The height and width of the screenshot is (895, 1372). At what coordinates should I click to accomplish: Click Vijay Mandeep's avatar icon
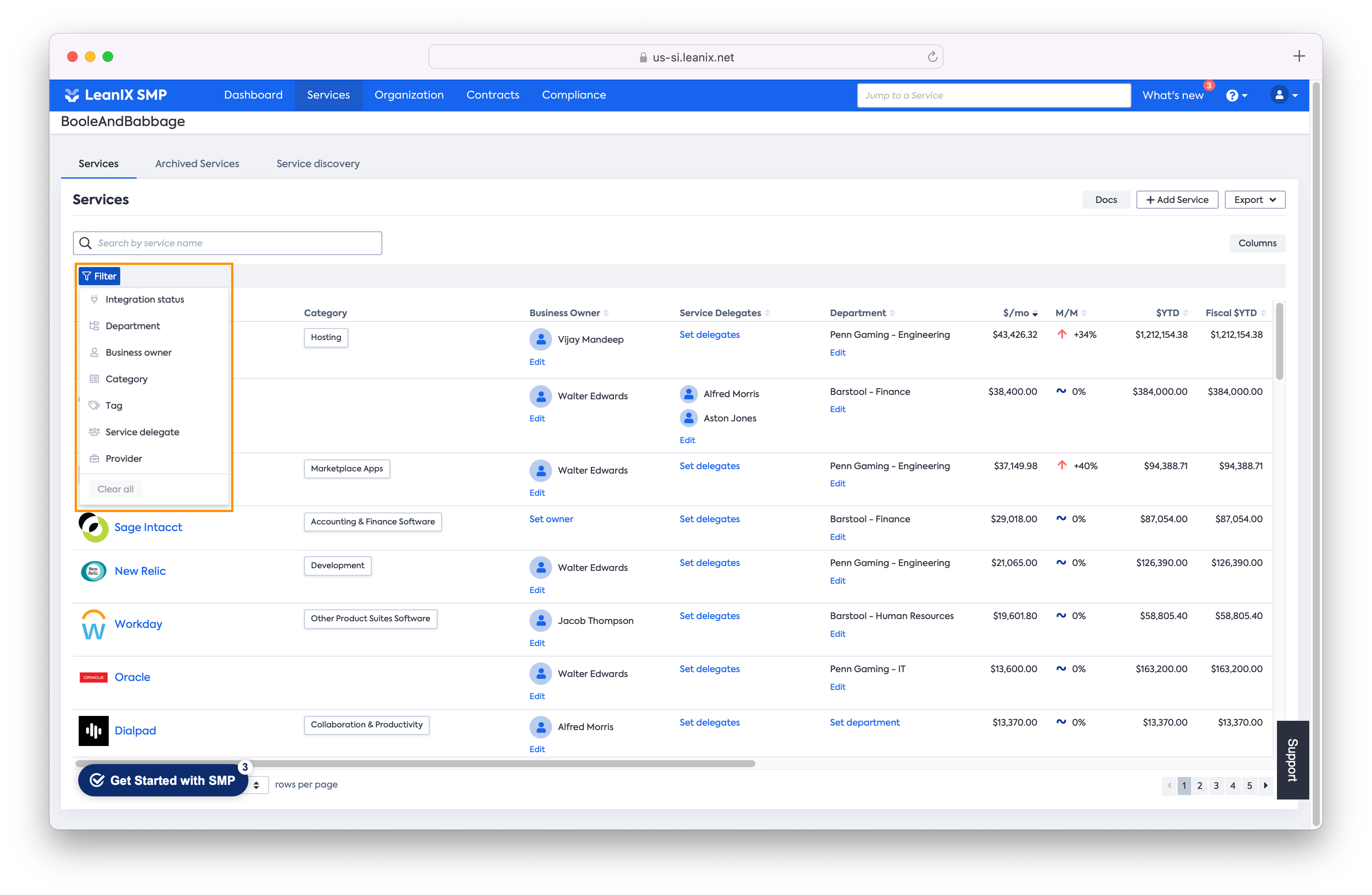click(x=541, y=340)
